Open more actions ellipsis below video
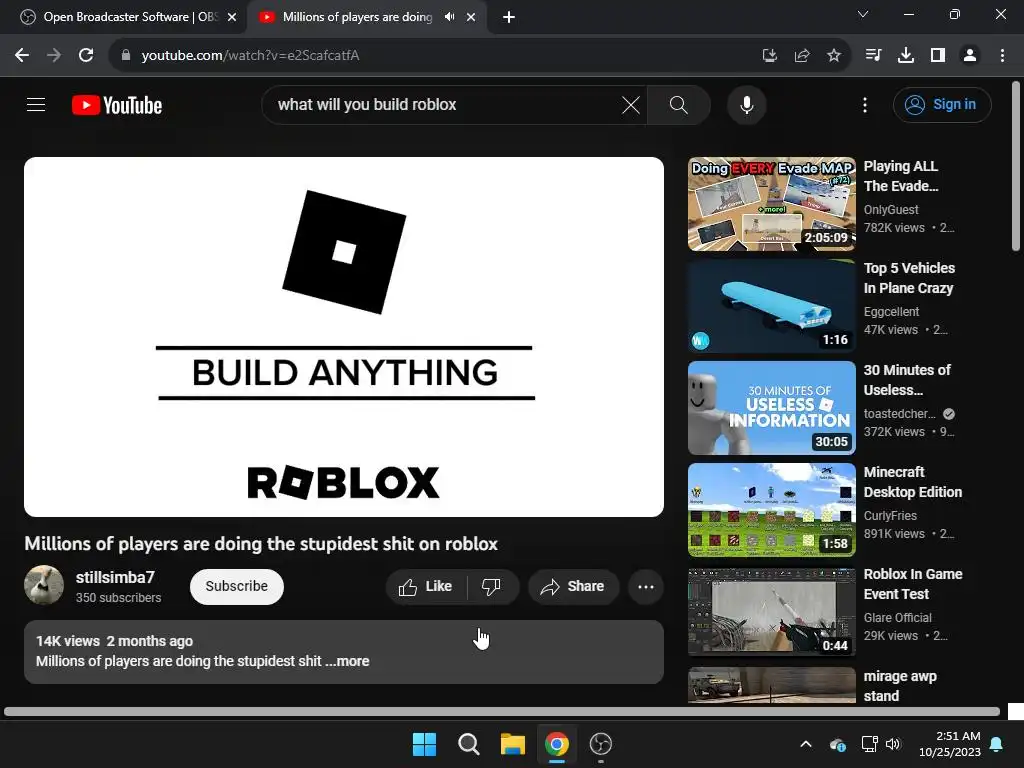Viewport: 1024px width, 768px height. point(646,586)
